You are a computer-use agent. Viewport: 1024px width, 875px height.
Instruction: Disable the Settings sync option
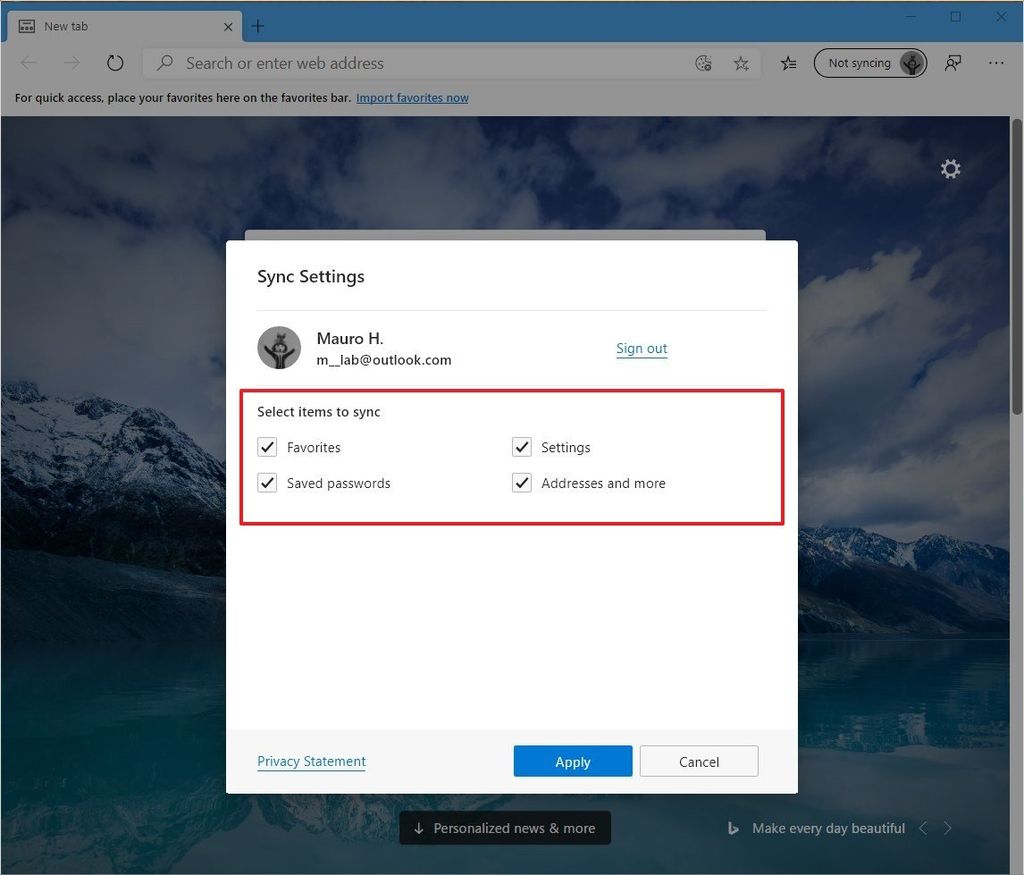coord(521,447)
